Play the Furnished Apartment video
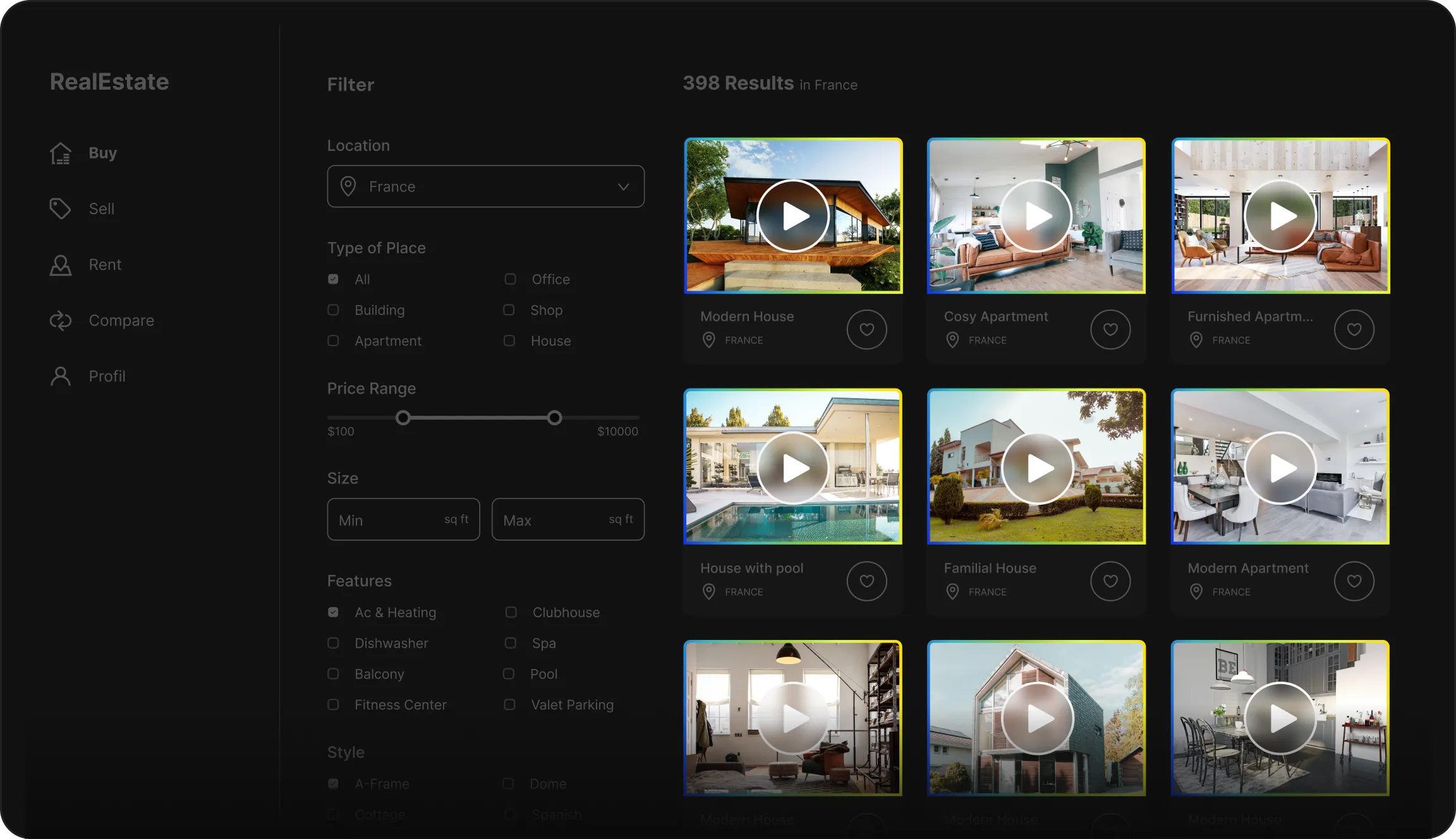This screenshot has height=839, width=1456. point(1280,216)
